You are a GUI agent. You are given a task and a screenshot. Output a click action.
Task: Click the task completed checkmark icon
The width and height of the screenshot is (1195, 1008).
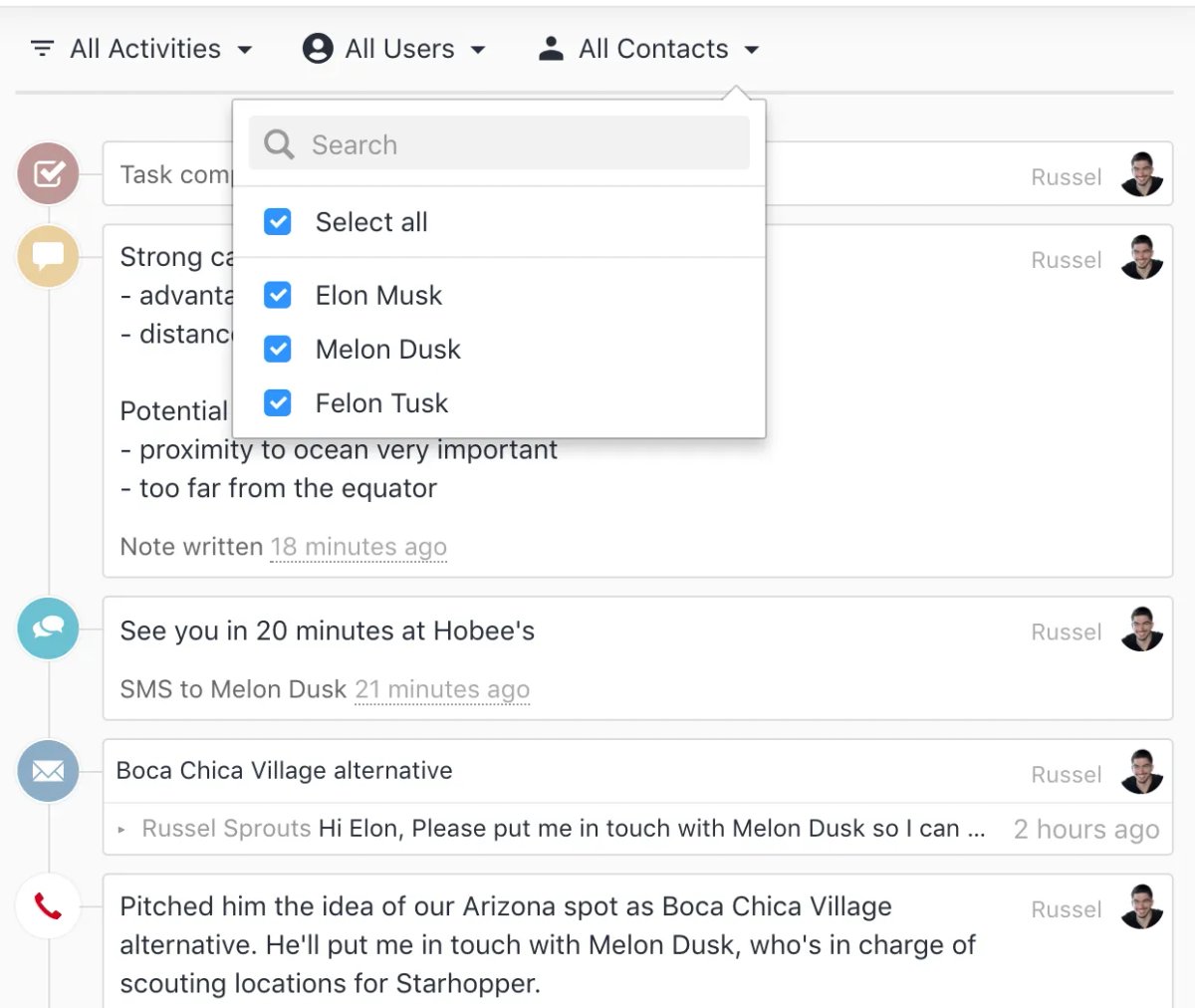coord(48,173)
